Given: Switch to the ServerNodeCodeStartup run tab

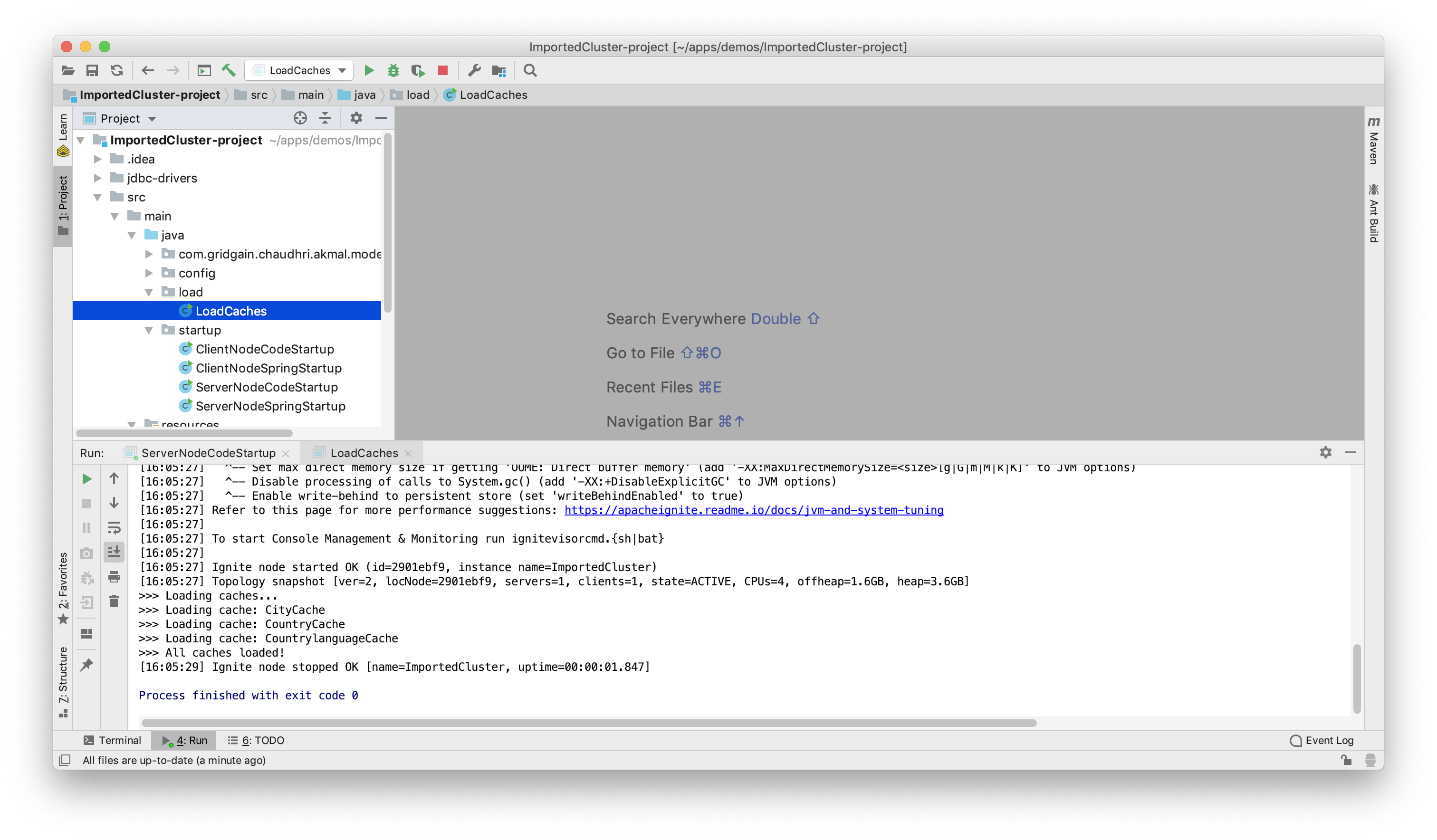Looking at the screenshot, I should pyautogui.click(x=208, y=453).
